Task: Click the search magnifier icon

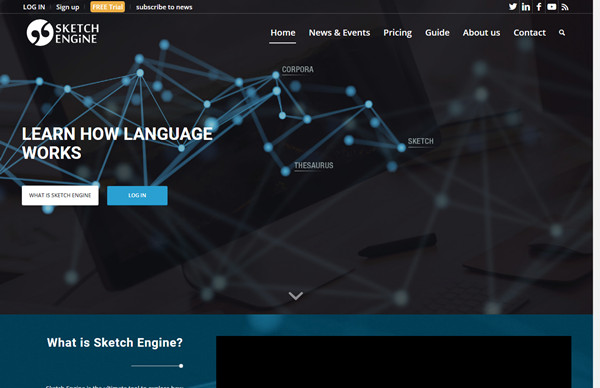Action: click(562, 33)
